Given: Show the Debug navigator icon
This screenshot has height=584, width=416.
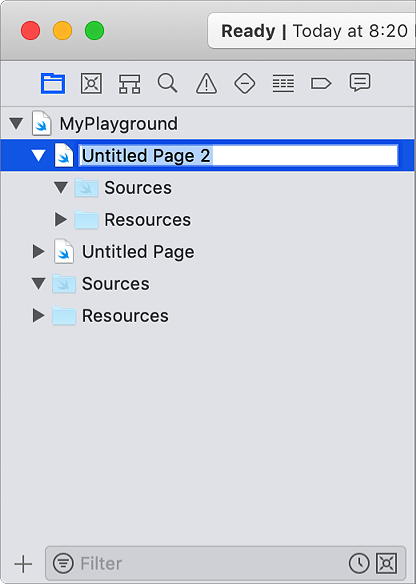Looking at the screenshot, I should (283, 83).
